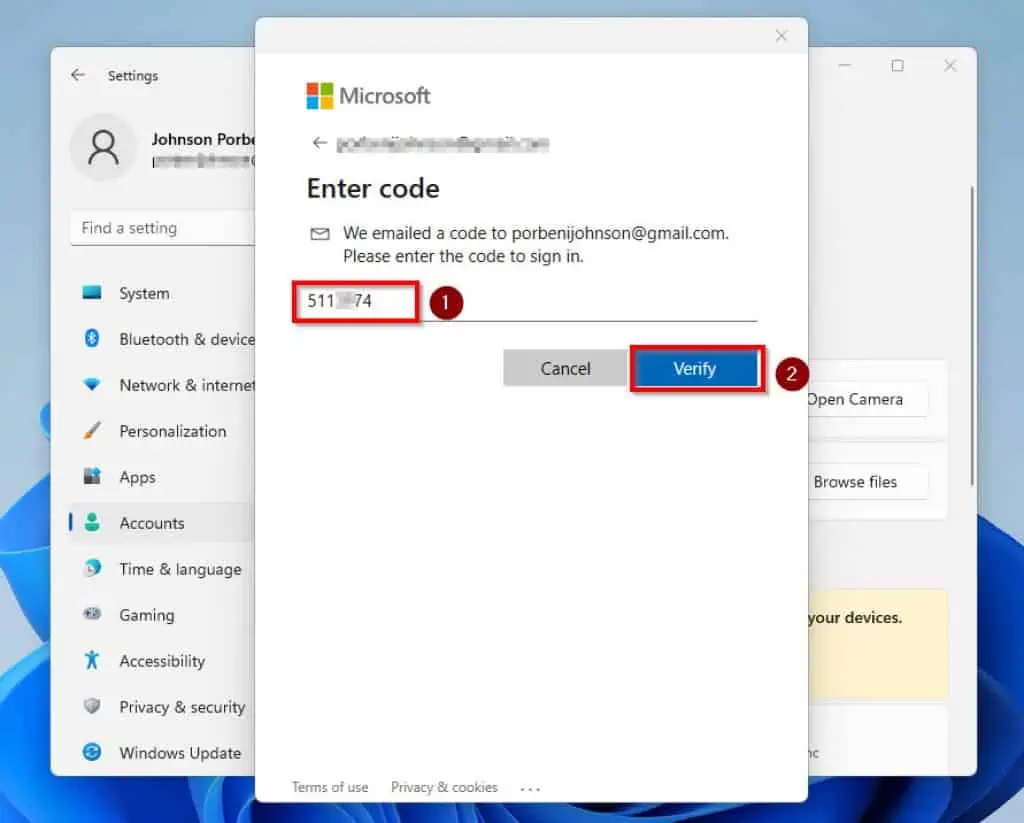The height and width of the screenshot is (823, 1024).
Task: Click the Verify button
Action: coord(695,369)
